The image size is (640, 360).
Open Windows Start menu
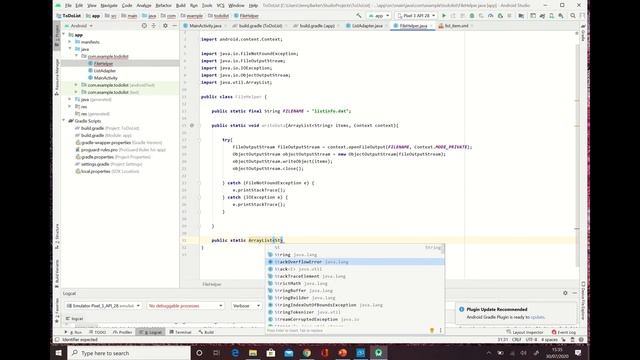click(59, 353)
